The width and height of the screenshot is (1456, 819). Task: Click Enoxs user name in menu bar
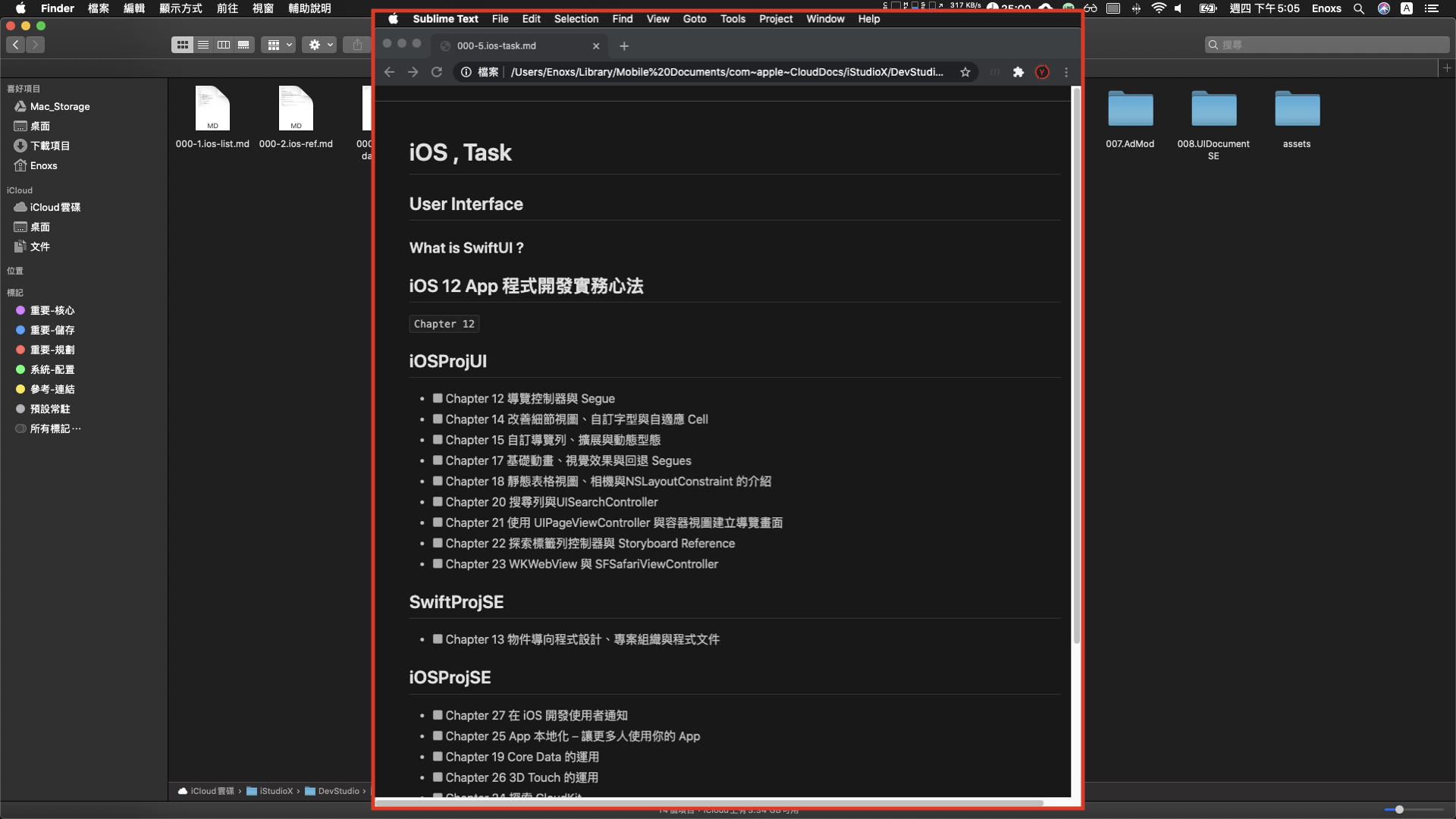[x=1326, y=8]
